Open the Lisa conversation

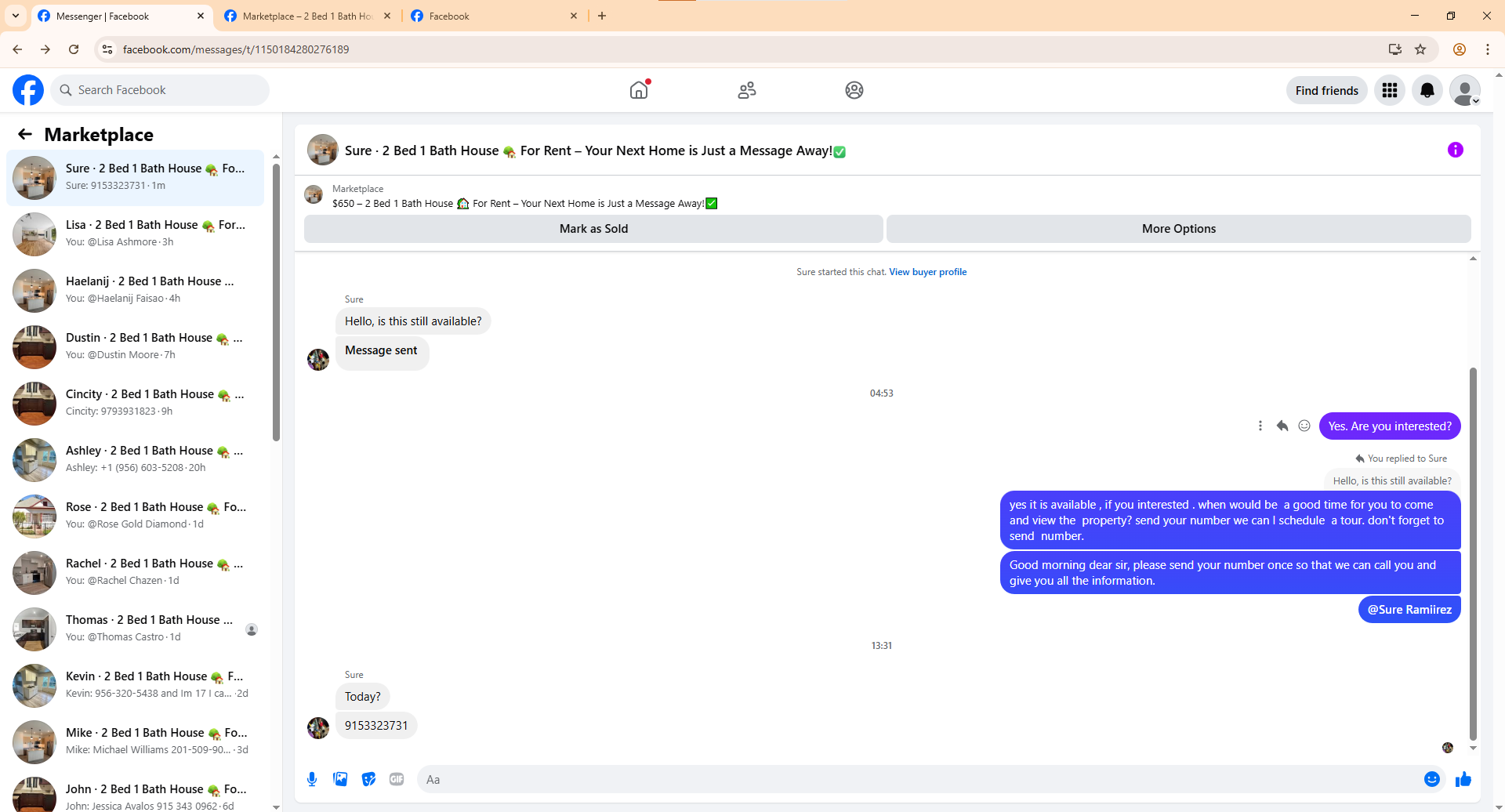coord(135,234)
